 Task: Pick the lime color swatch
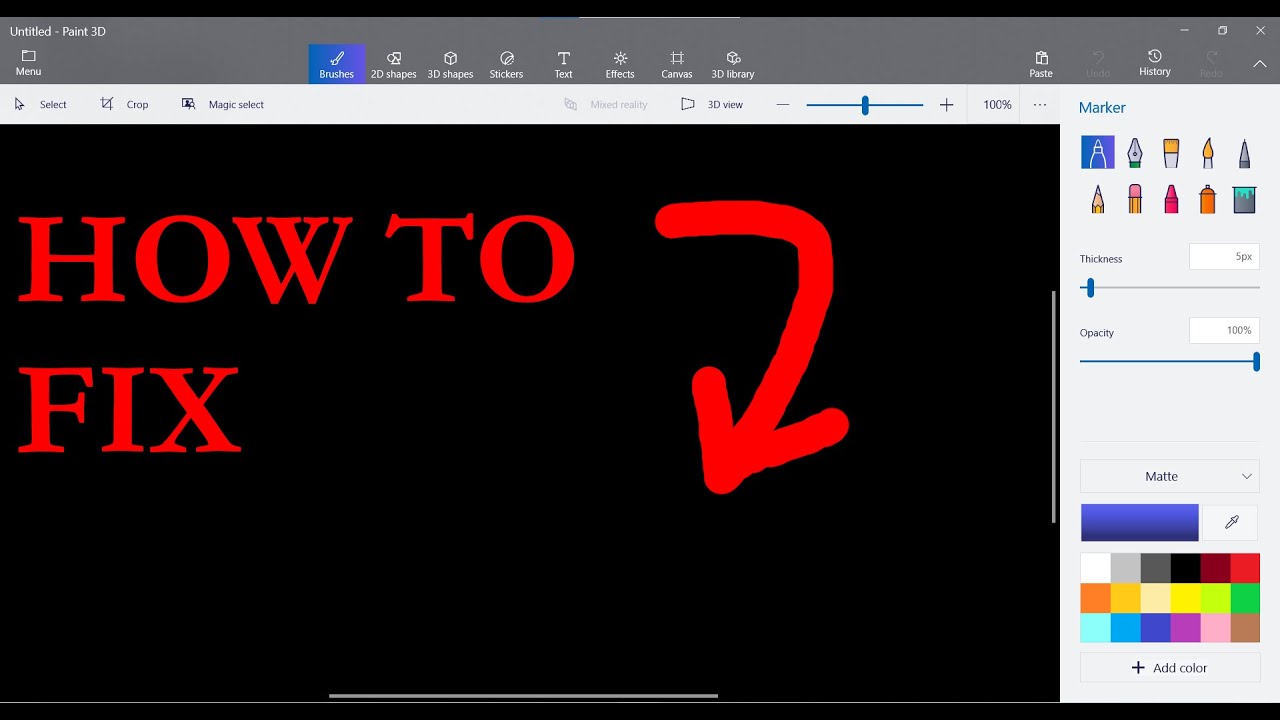(1215, 598)
